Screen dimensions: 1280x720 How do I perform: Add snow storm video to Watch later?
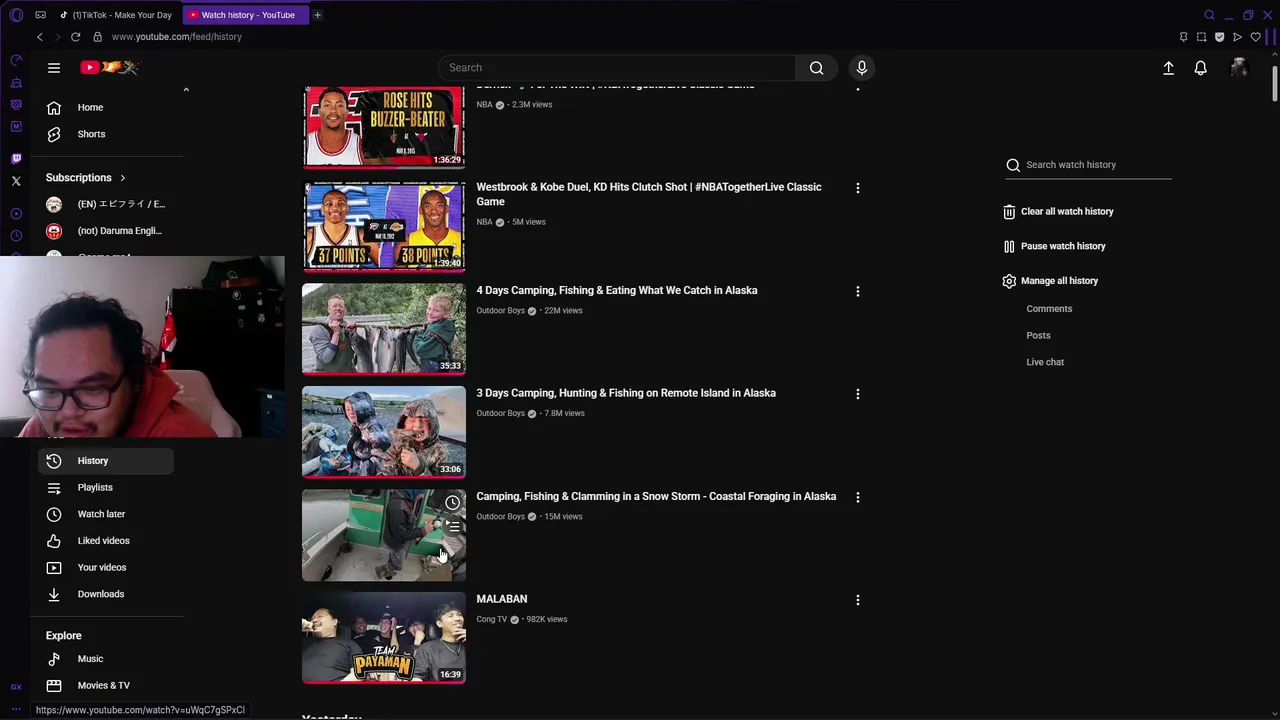tap(453, 503)
